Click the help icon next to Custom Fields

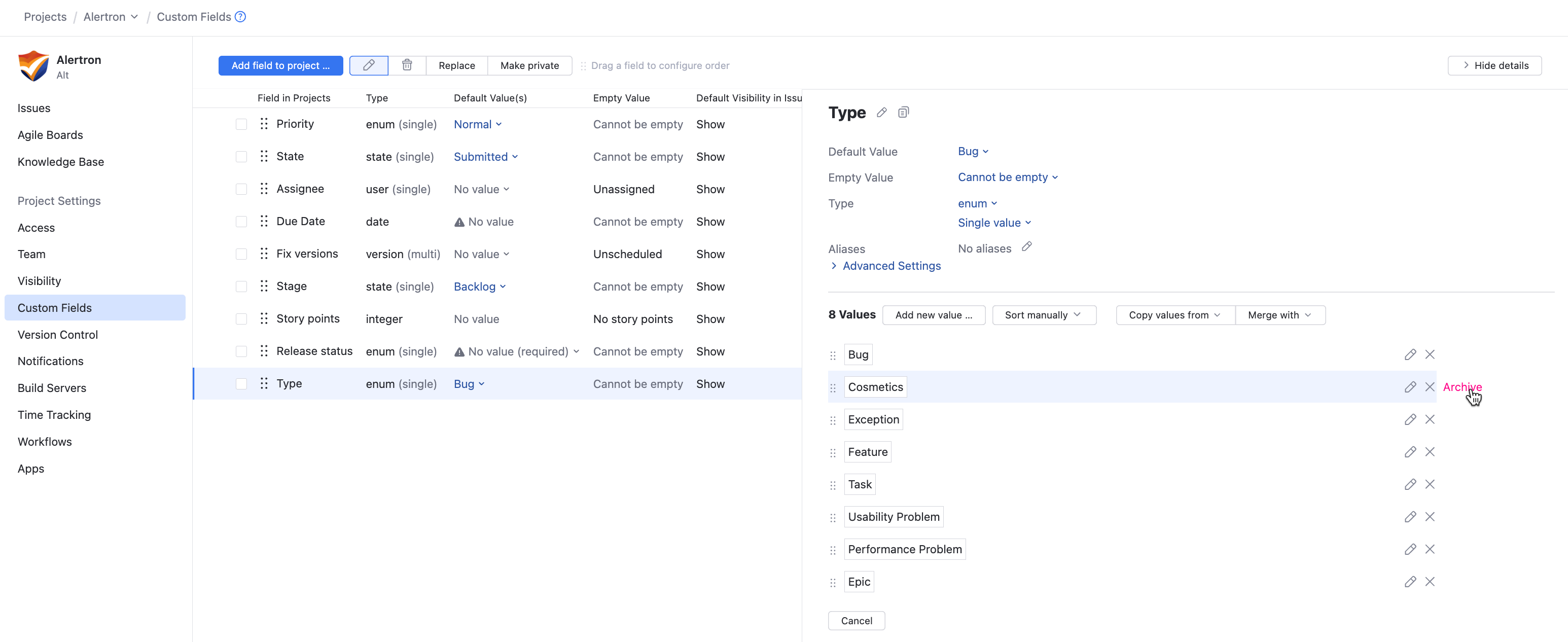240,16
